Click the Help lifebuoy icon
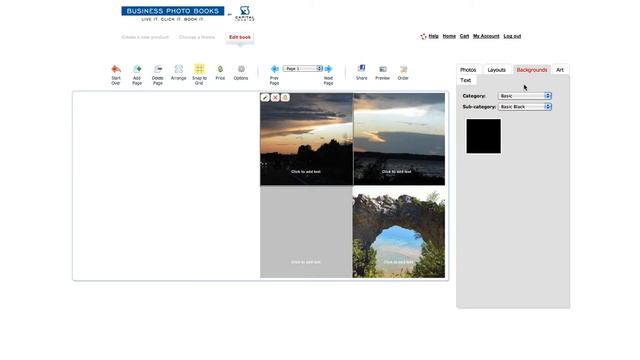 (423, 36)
